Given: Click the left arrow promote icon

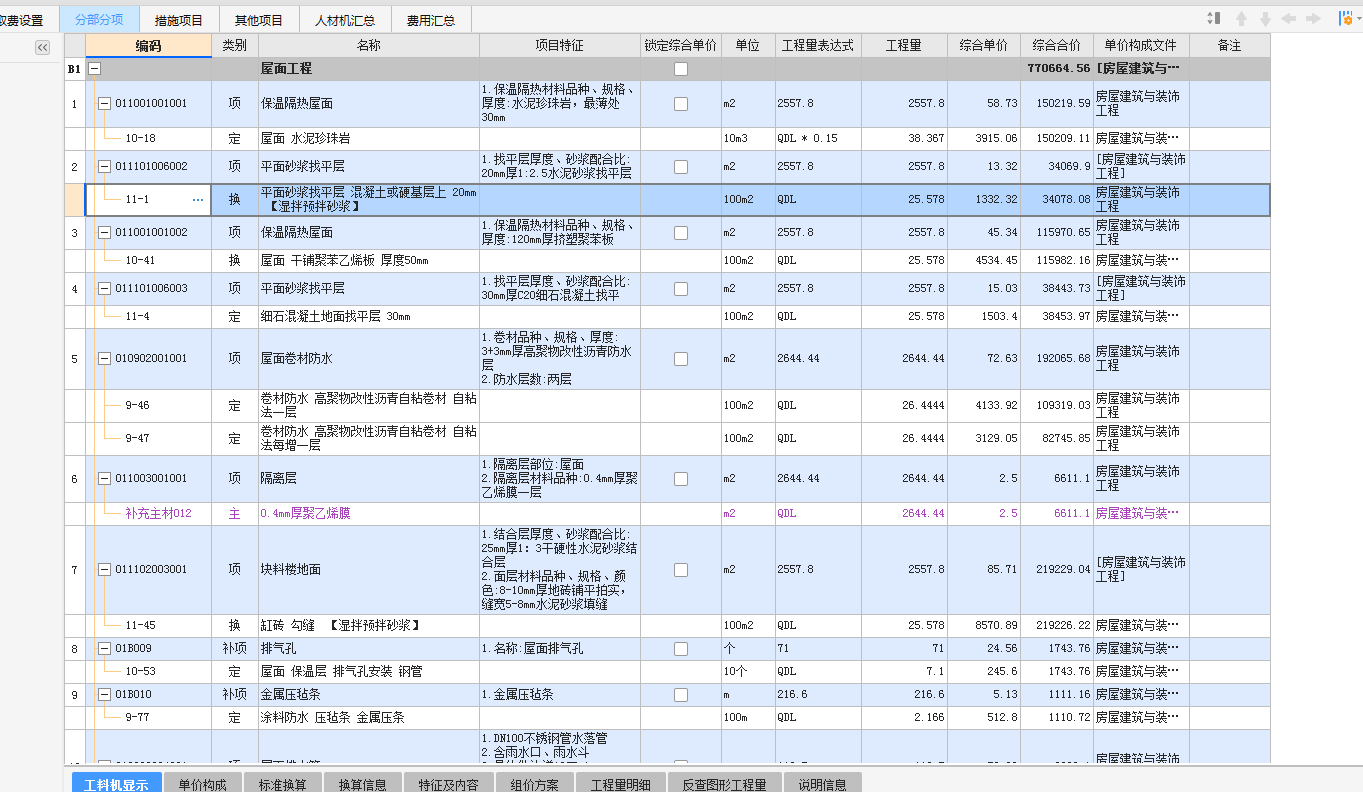Looking at the screenshot, I should click(1289, 19).
